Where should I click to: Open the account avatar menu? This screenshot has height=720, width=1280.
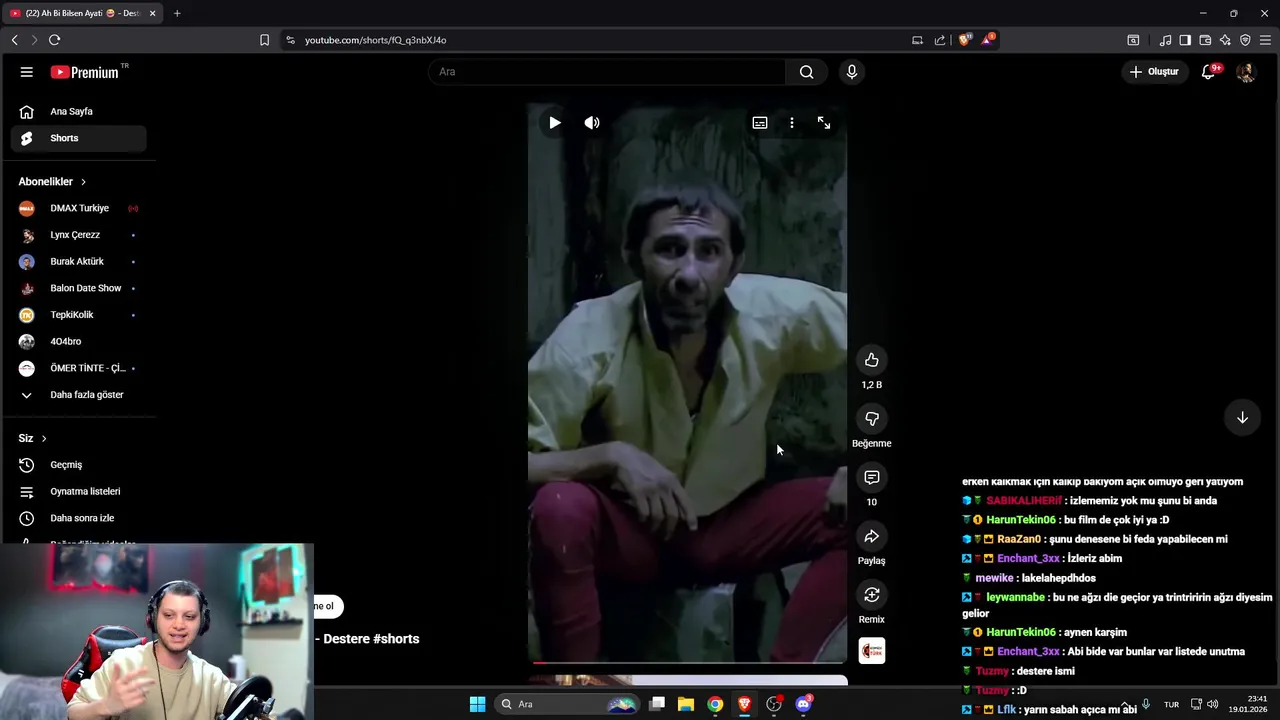click(1245, 72)
